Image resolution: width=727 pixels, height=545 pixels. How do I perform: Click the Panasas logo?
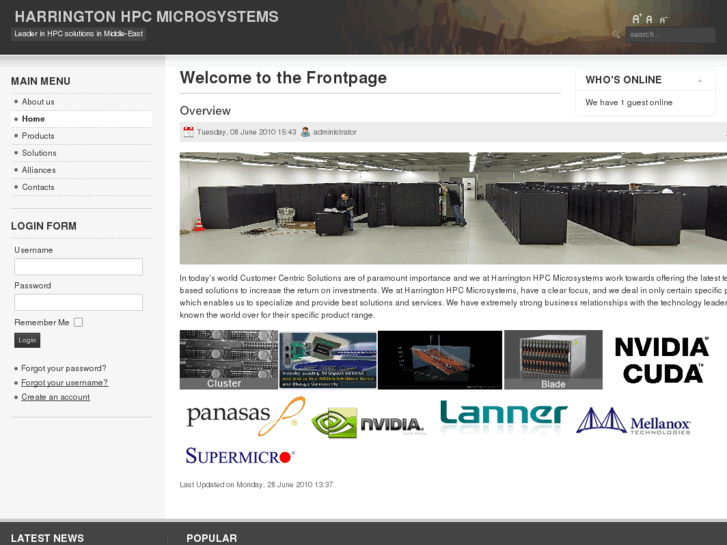click(246, 416)
